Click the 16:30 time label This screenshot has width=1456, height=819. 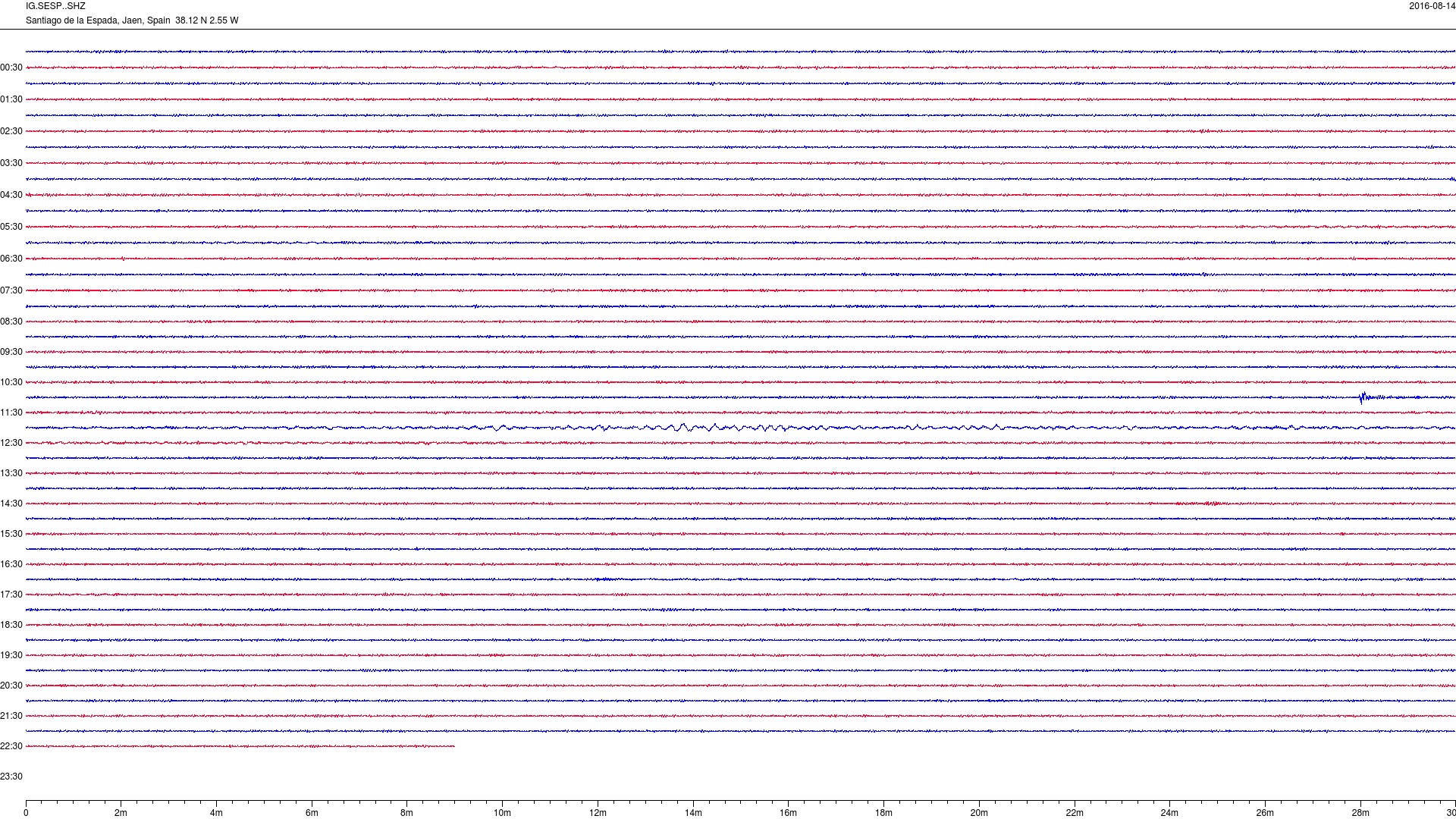pos(11,564)
